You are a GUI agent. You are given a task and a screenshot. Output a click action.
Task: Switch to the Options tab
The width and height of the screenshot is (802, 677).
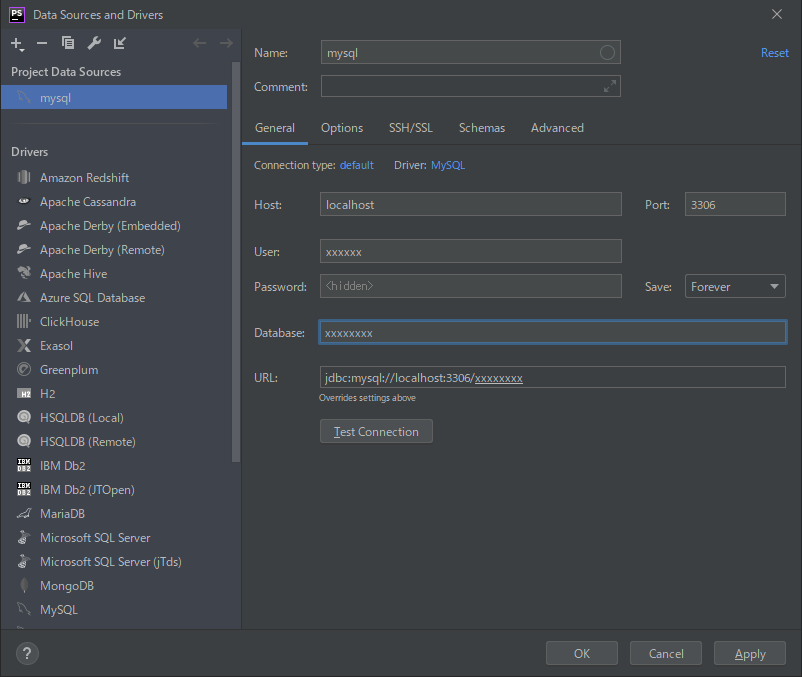coord(342,128)
